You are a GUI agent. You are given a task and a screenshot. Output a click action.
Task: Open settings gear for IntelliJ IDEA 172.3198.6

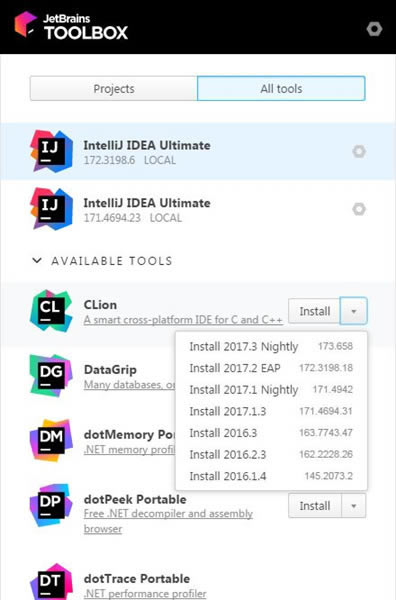359,152
